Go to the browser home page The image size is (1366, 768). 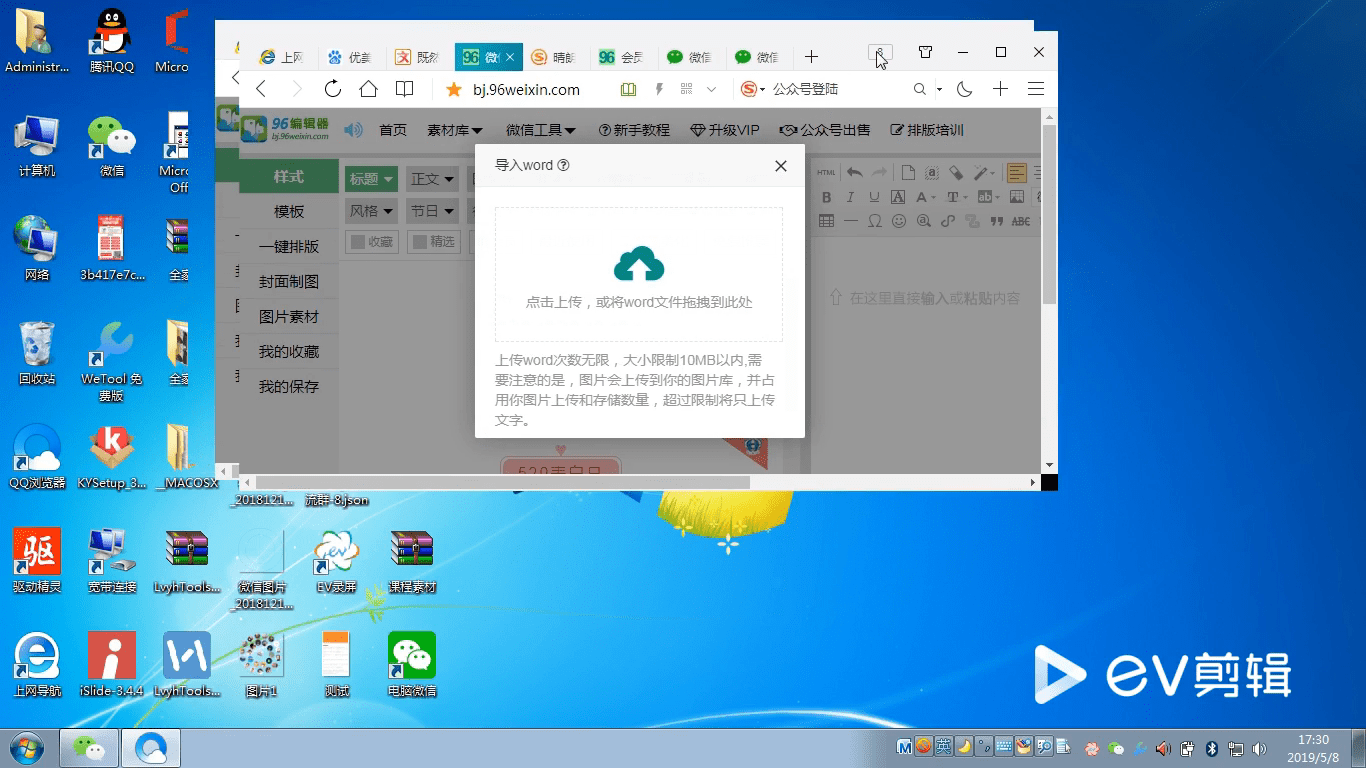pos(368,89)
